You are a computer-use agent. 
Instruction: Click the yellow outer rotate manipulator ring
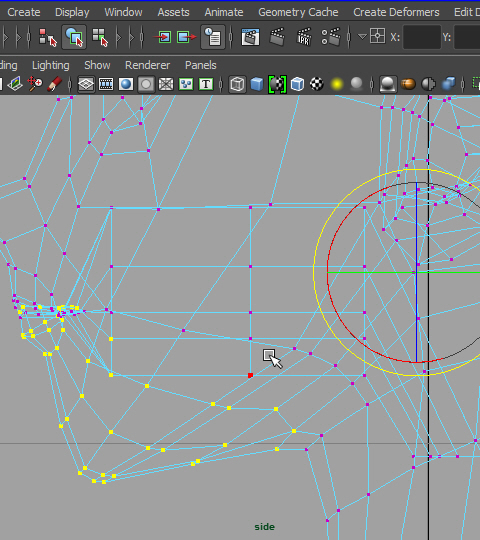(314, 272)
